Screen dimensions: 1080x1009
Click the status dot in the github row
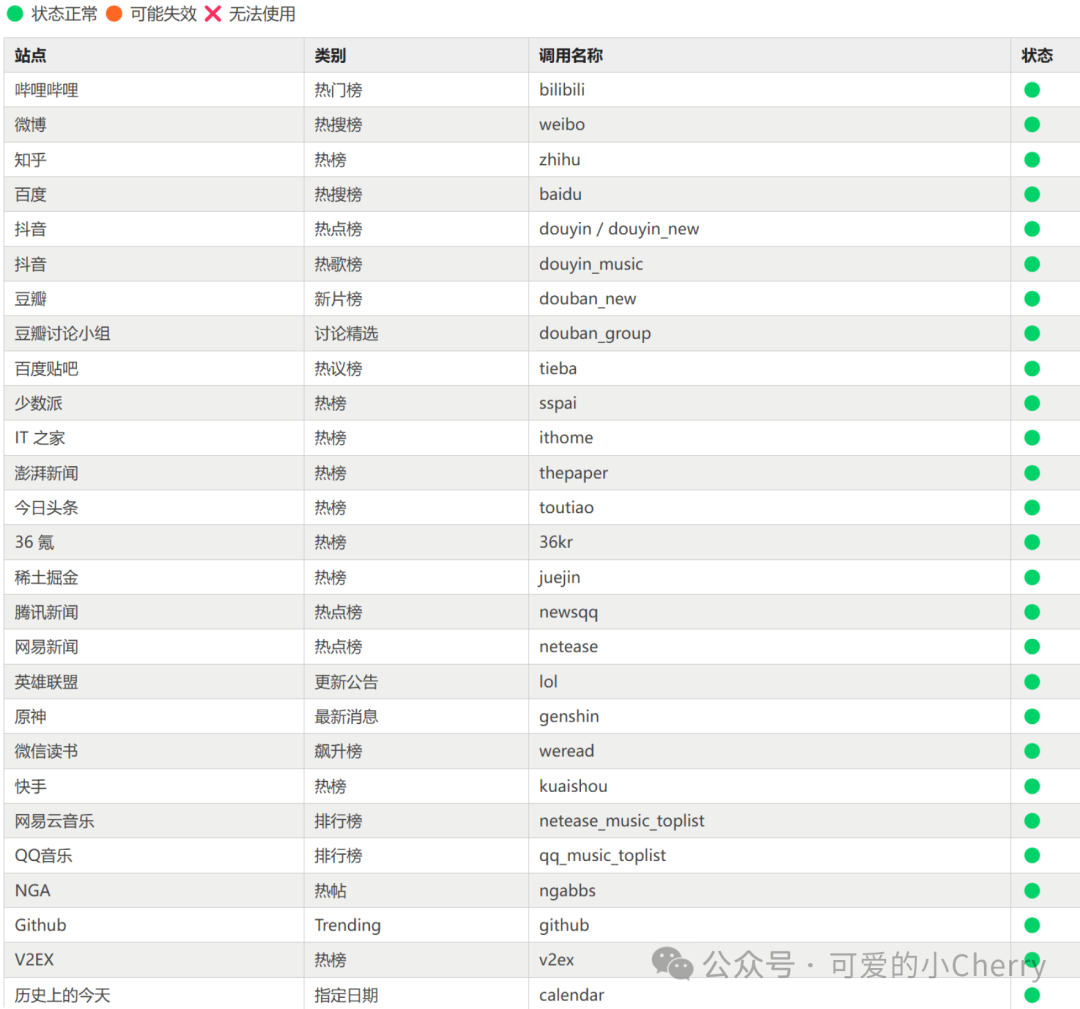pos(1032,925)
